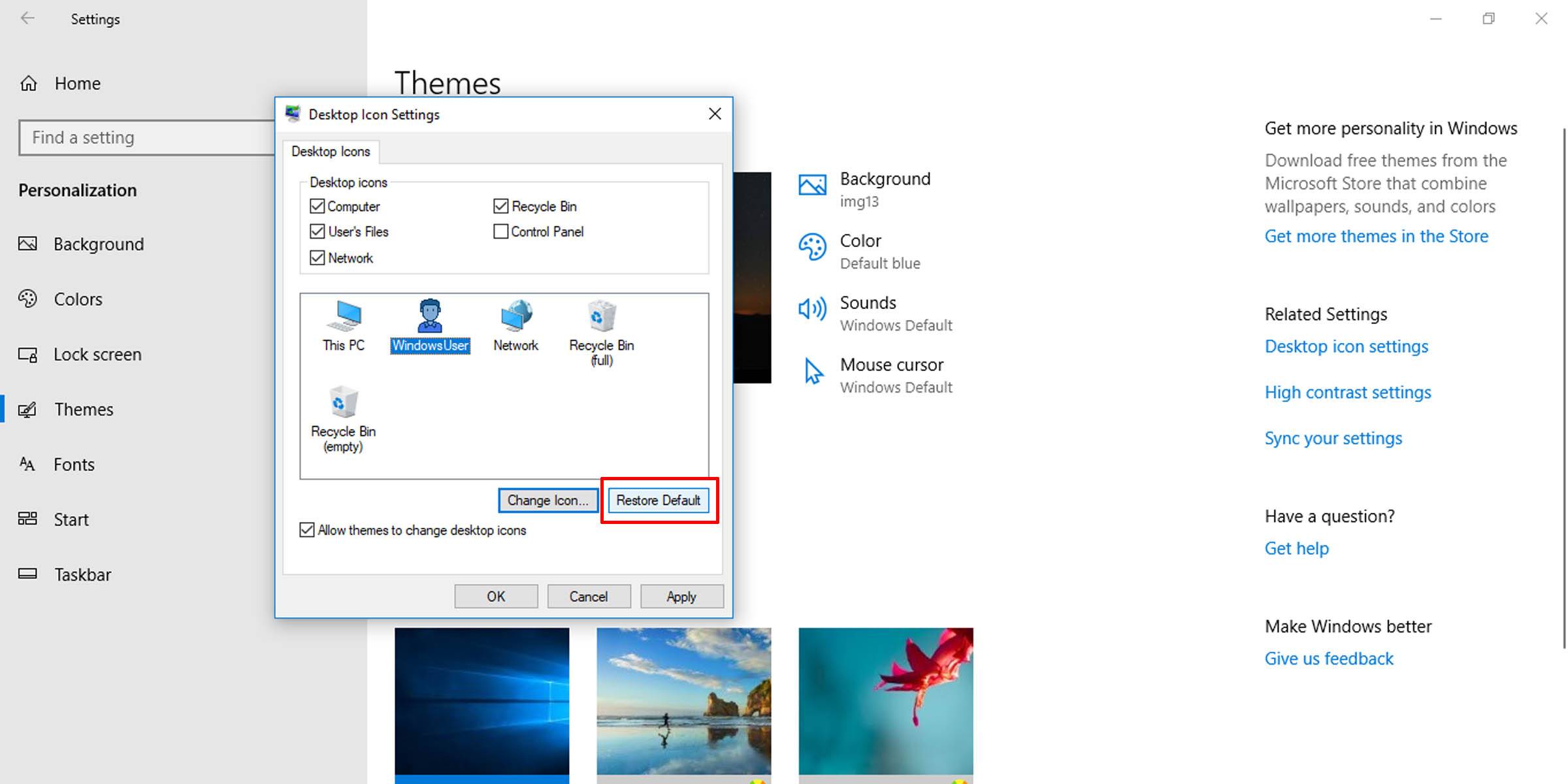1568x784 pixels.
Task: Enable the Control Panel desktop icon checkbox
Action: click(x=500, y=231)
